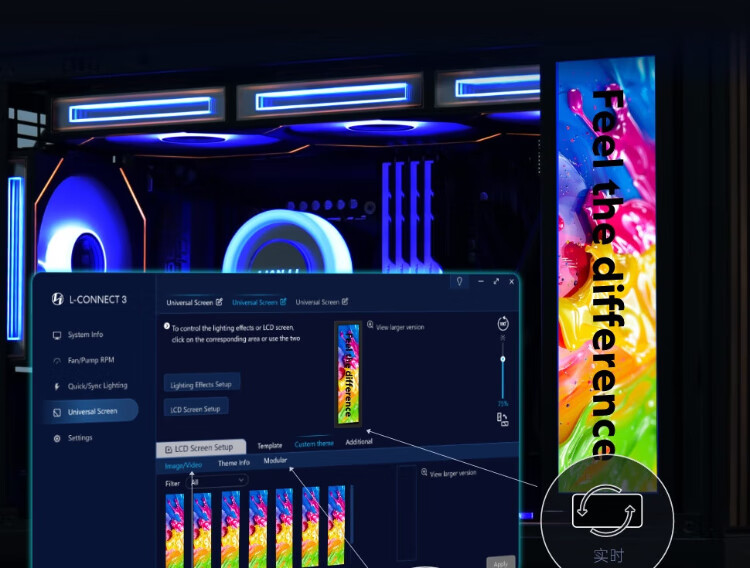Screen dimensions: 750x568
Task: Click edit icon beside third Universal Screen tab
Action: [345, 301]
